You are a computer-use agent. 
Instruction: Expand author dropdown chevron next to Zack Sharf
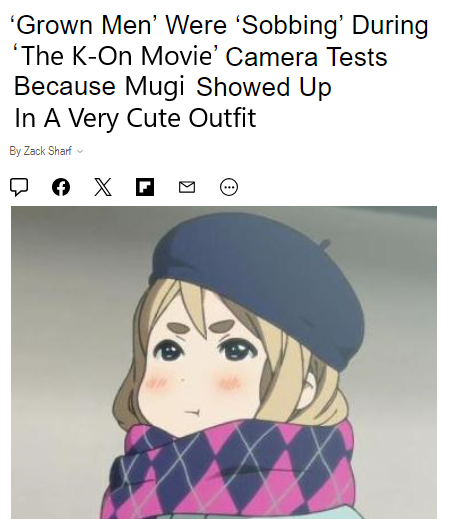coord(80,151)
